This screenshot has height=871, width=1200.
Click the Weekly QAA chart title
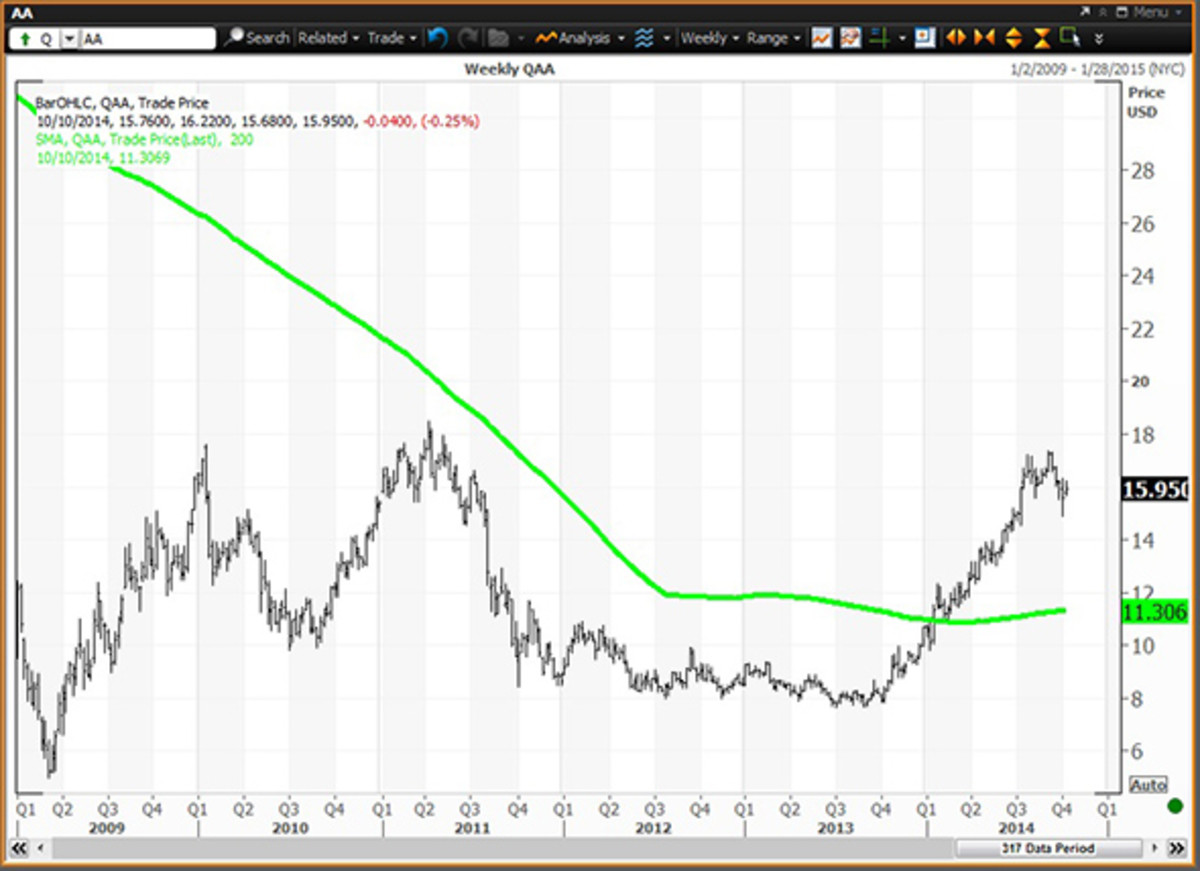coord(510,69)
